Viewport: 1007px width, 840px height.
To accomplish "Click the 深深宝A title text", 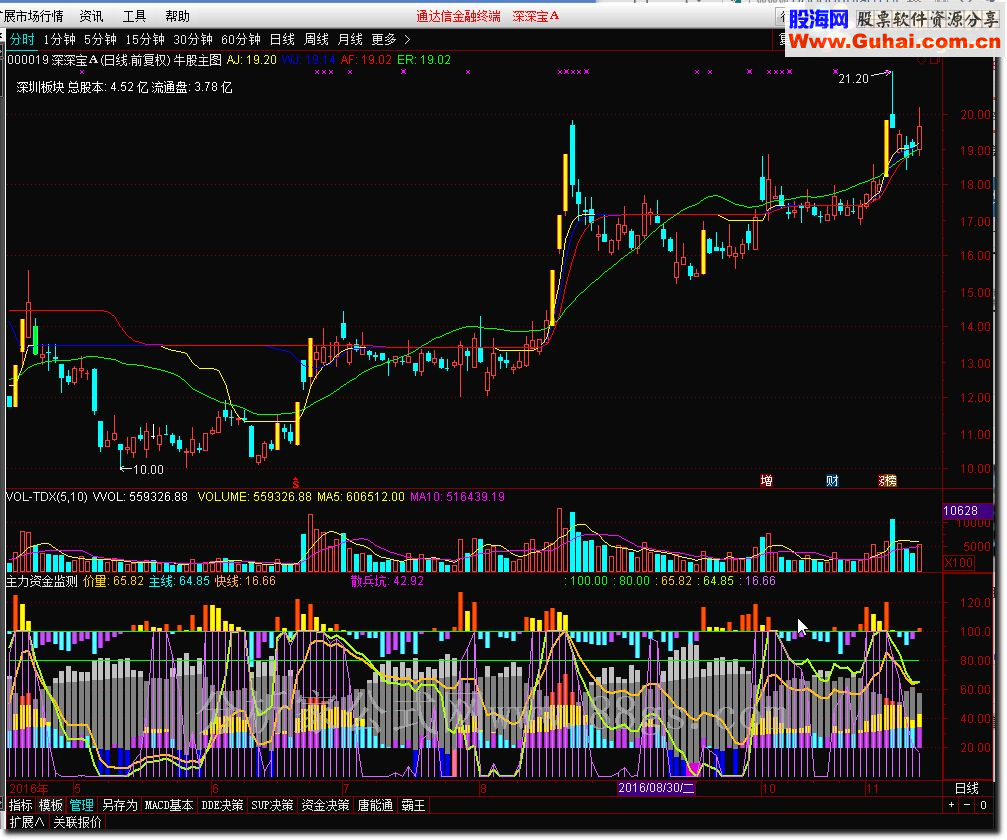I will pyautogui.click(x=536, y=16).
